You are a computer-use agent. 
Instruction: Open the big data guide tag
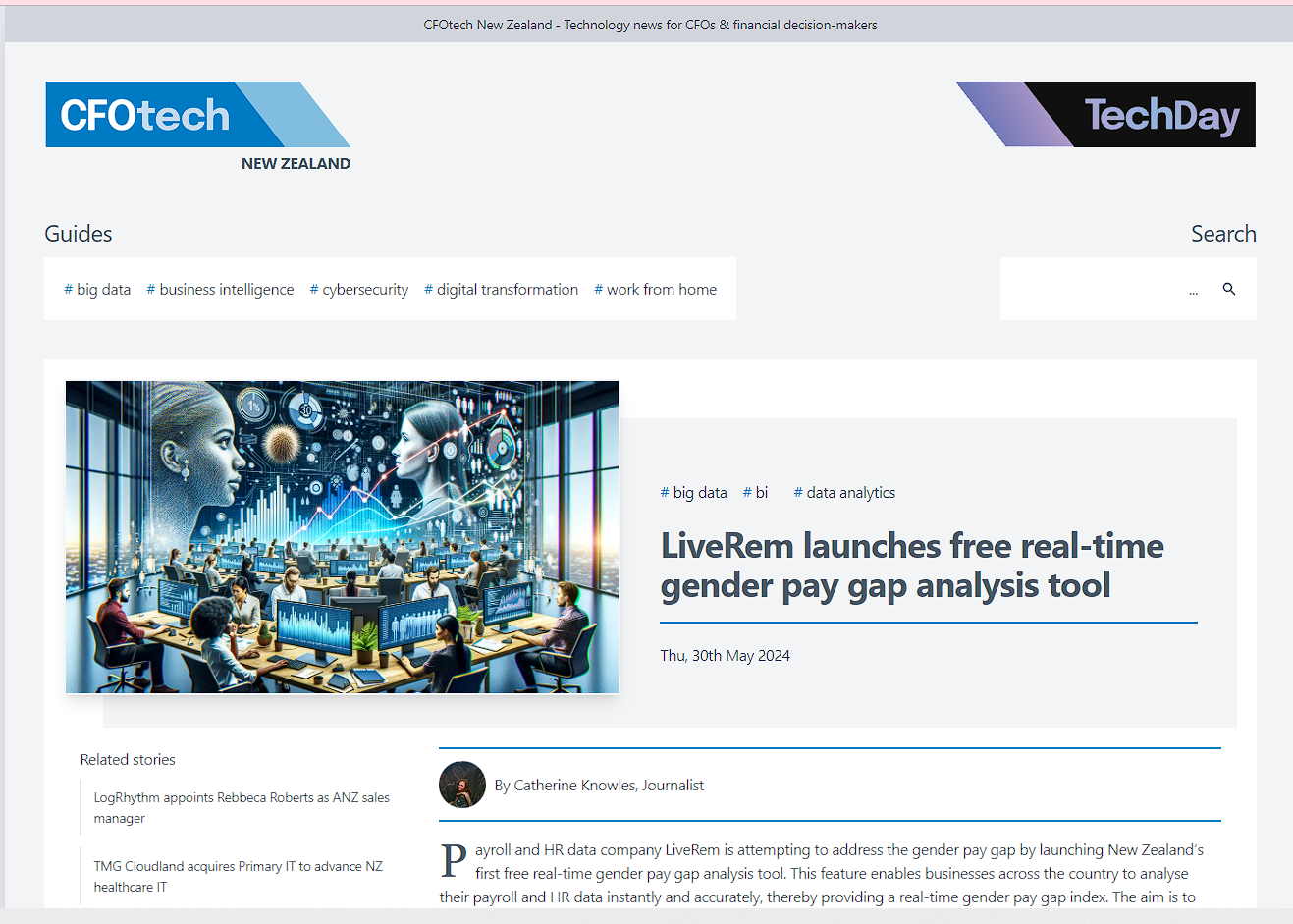pos(97,289)
